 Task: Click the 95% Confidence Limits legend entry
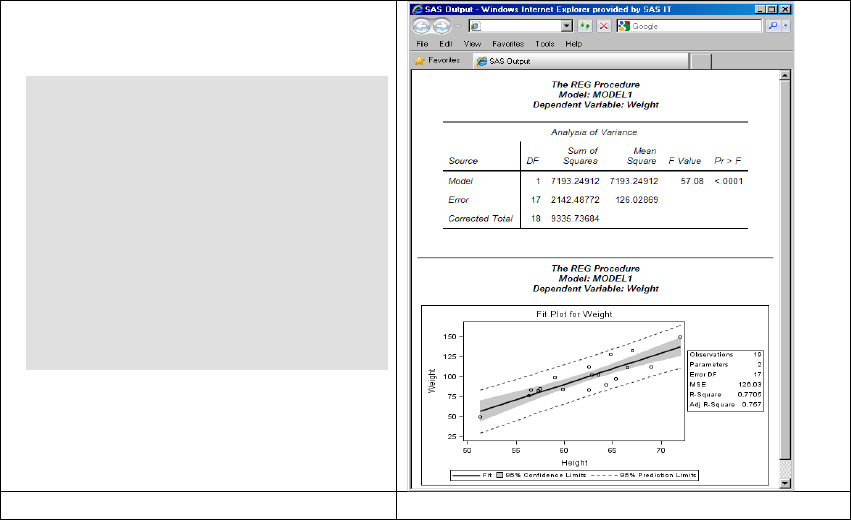542,475
